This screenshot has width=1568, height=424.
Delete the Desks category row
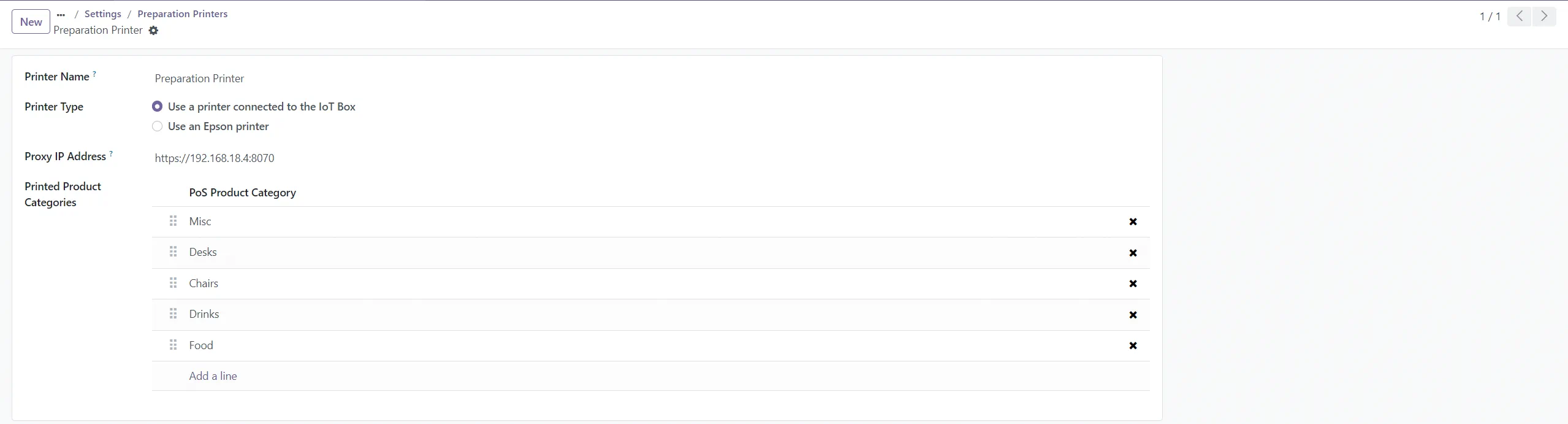click(1133, 253)
